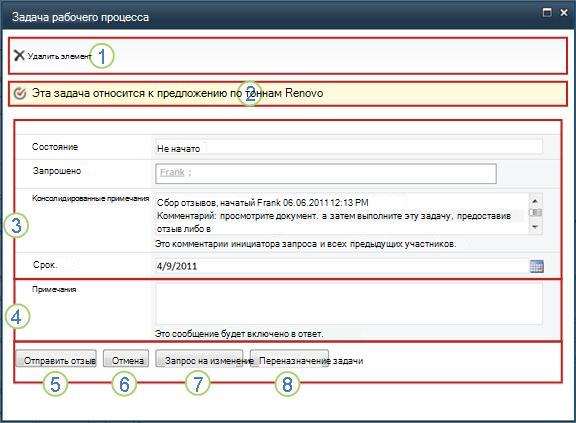Click the consolidated comments scrollbar thumb
The height and width of the screenshot is (423, 576).
coord(535,213)
